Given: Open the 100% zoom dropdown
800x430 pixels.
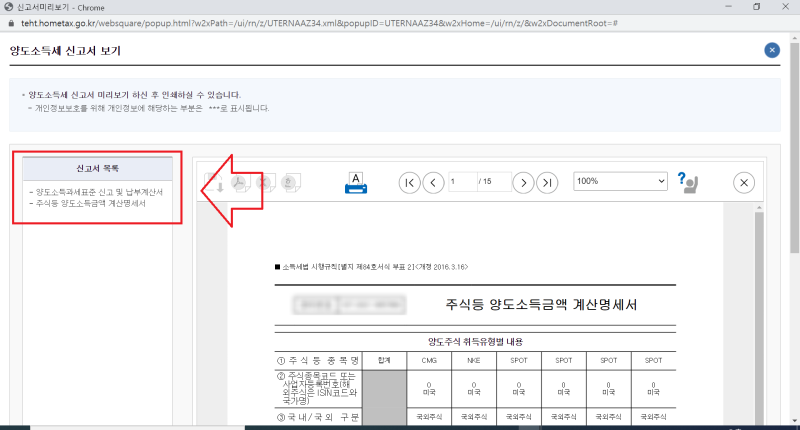Looking at the screenshot, I should pyautogui.click(x=620, y=181).
